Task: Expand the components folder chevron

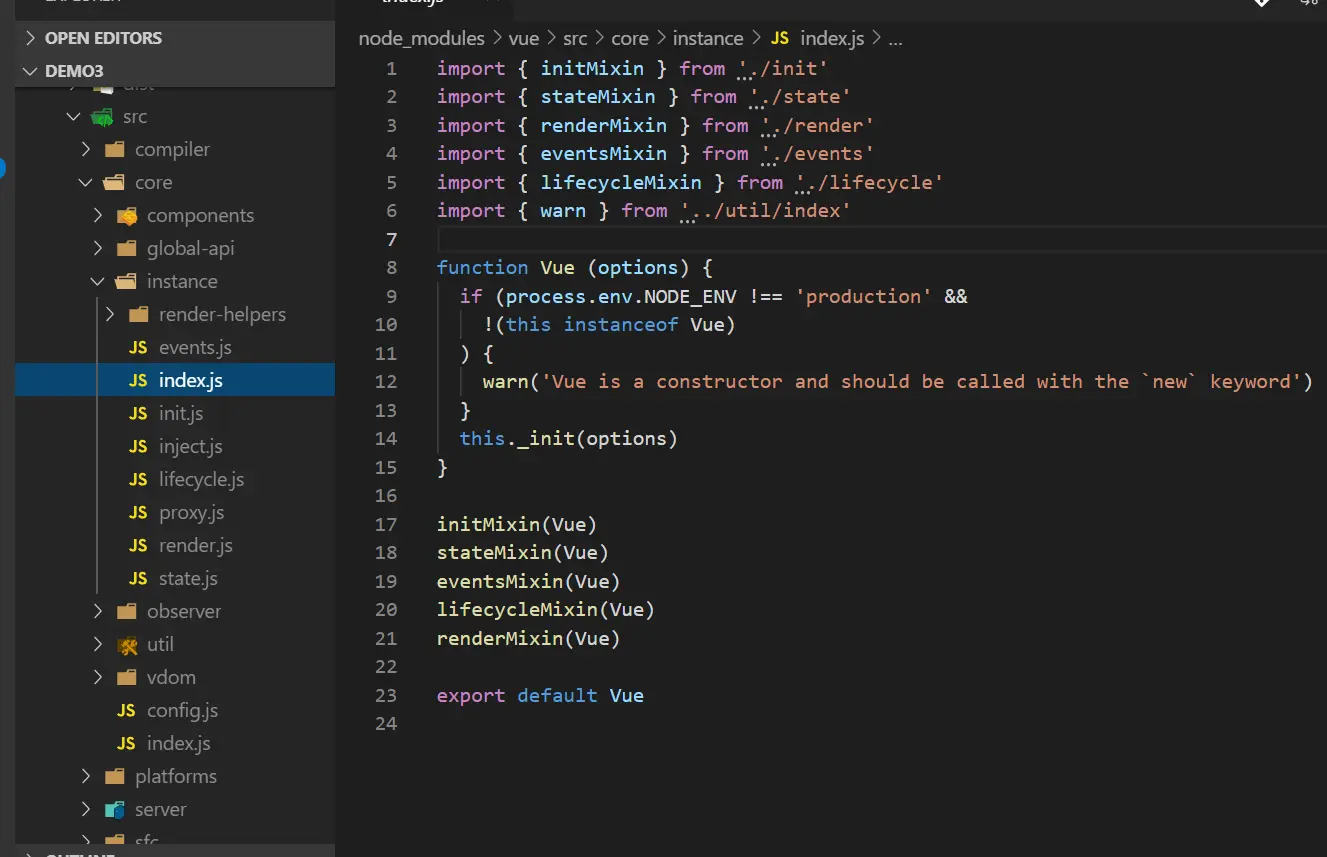Action: click(98, 216)
